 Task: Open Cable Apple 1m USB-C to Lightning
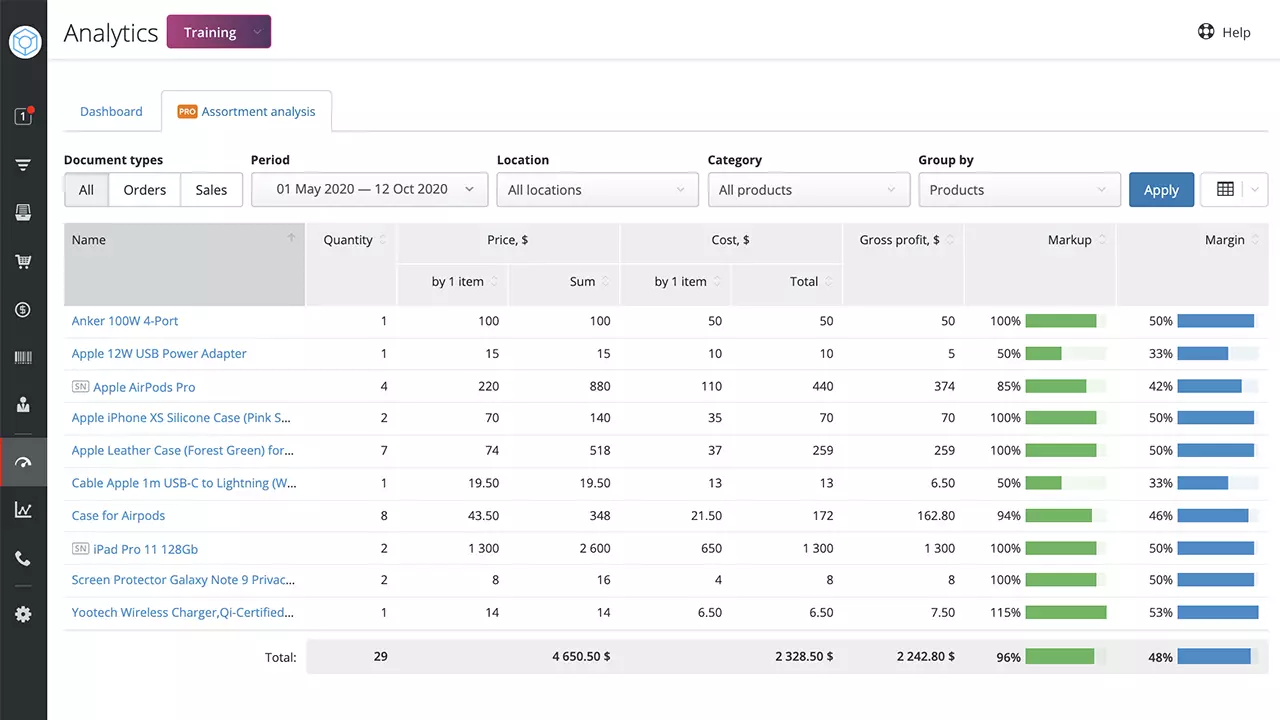point(184,483)
